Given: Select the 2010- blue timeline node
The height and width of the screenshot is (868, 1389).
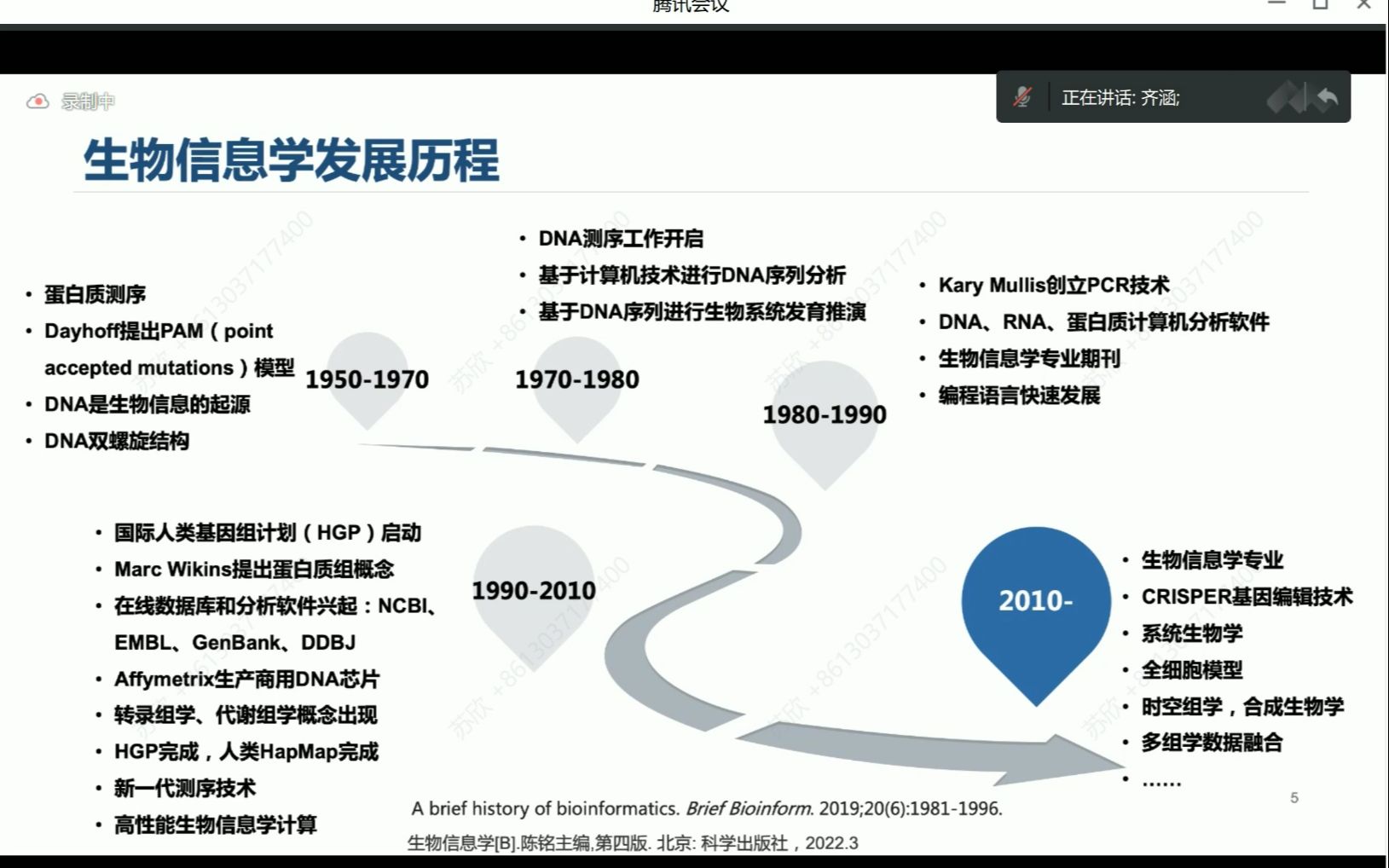Looking at the screenshot, I should tap(1034, 599).
